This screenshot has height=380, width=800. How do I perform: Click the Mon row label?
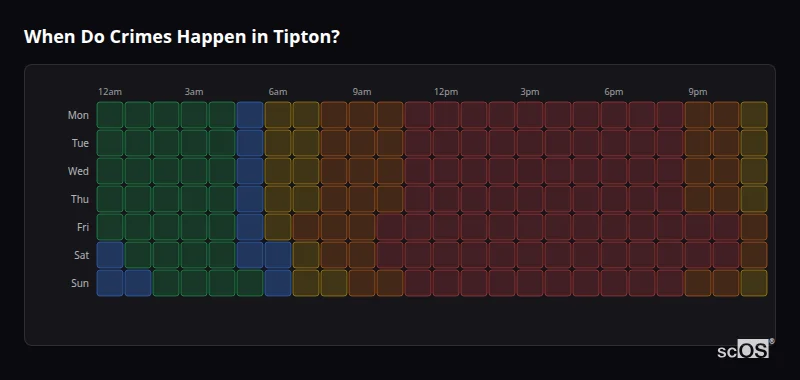[78, 115]
